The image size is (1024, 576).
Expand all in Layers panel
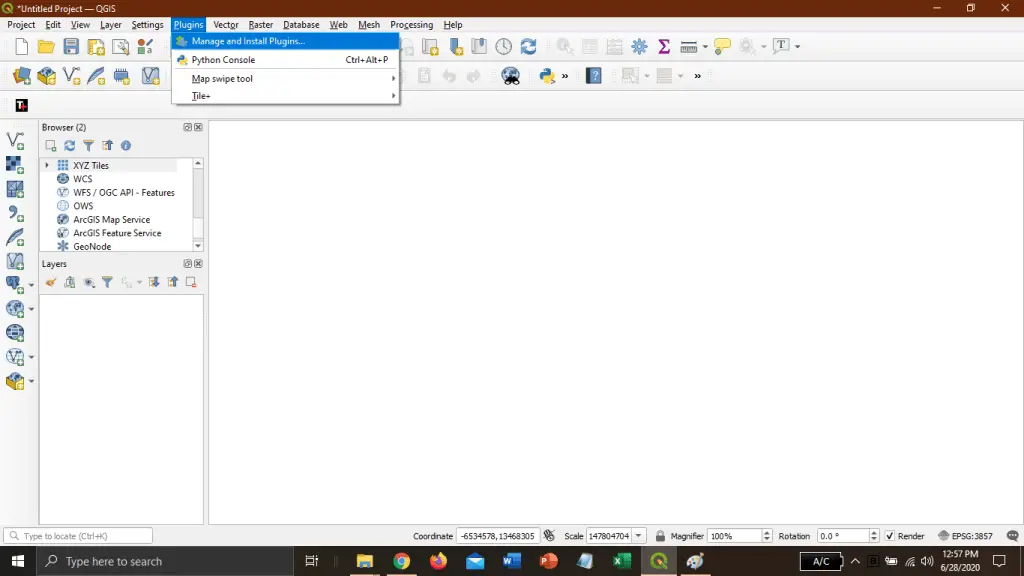click(153, 282)
